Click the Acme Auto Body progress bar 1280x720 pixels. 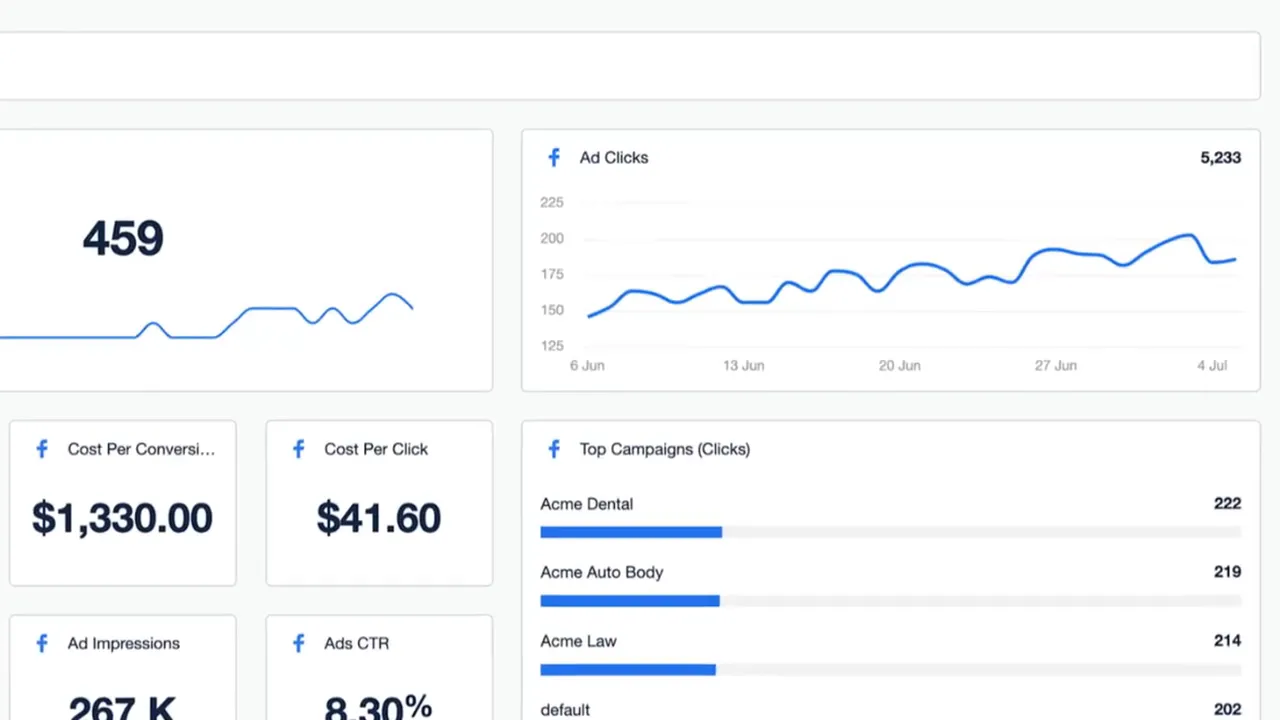point(891,601)
